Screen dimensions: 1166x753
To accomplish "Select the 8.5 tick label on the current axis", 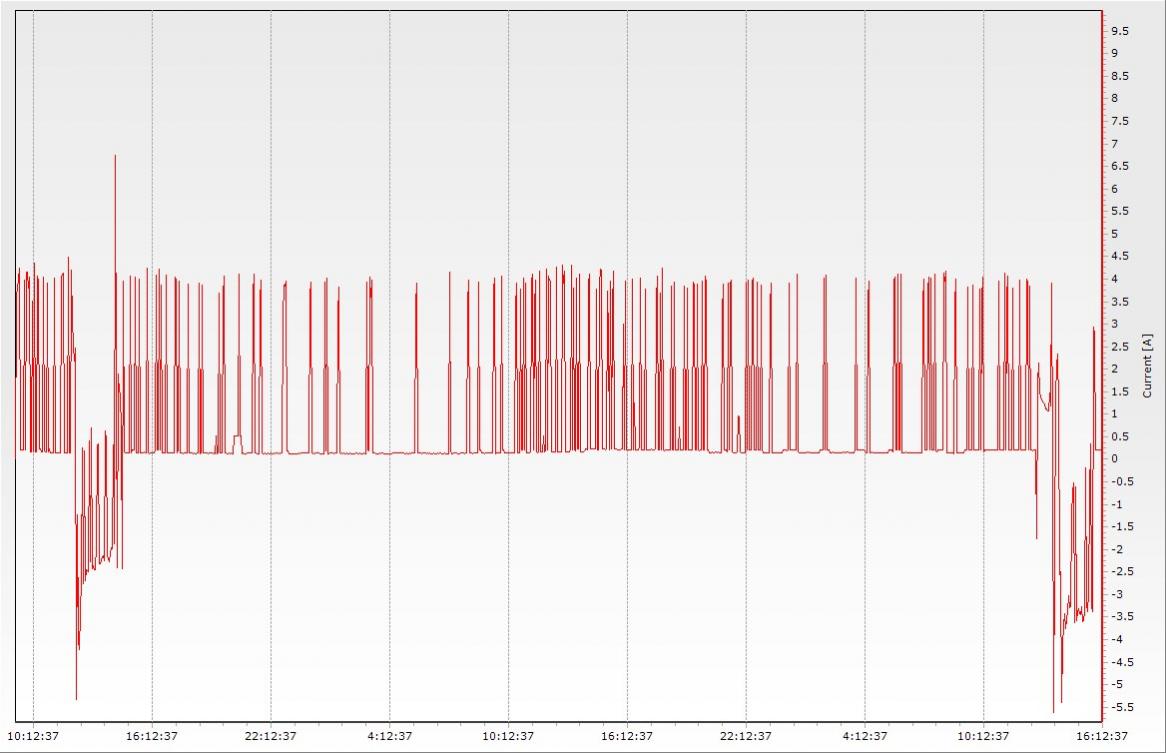I will (1120, 76).
